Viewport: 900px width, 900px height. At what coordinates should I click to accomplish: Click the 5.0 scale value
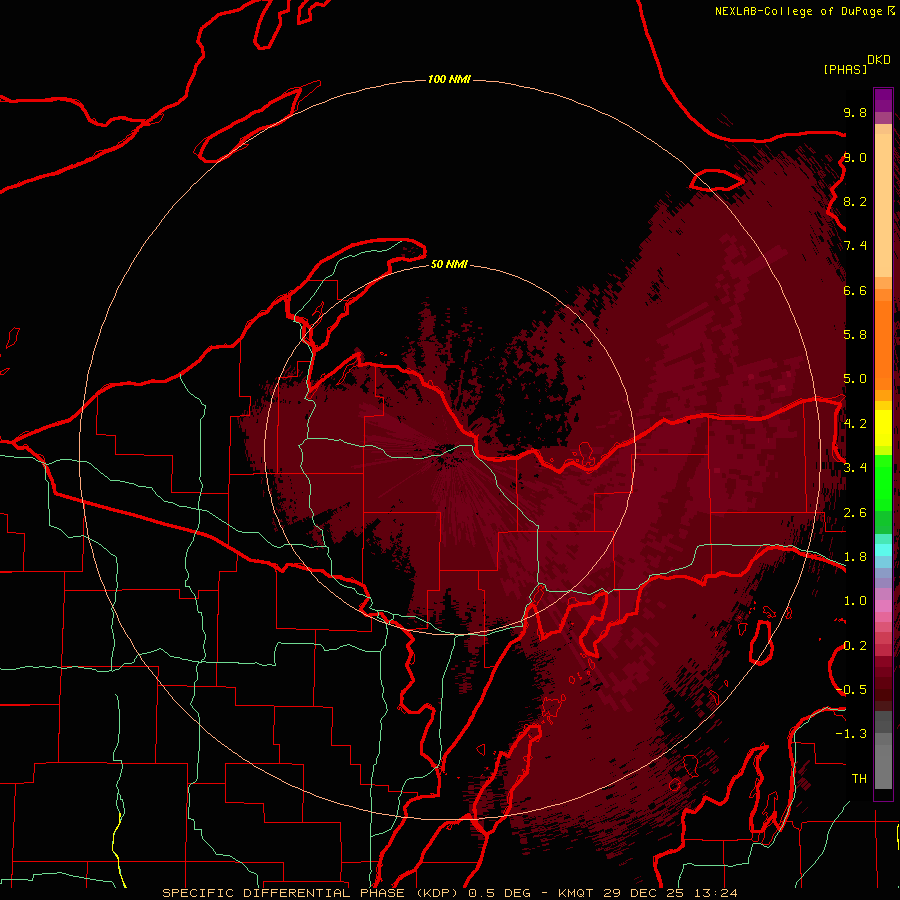[855, 379]
